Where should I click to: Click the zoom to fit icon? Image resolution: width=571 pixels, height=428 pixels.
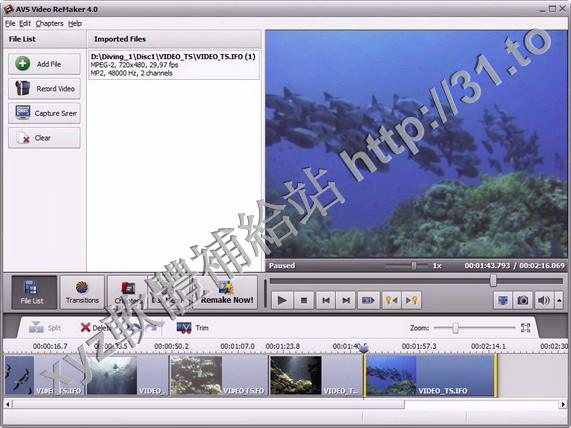(x=525, y=328)
